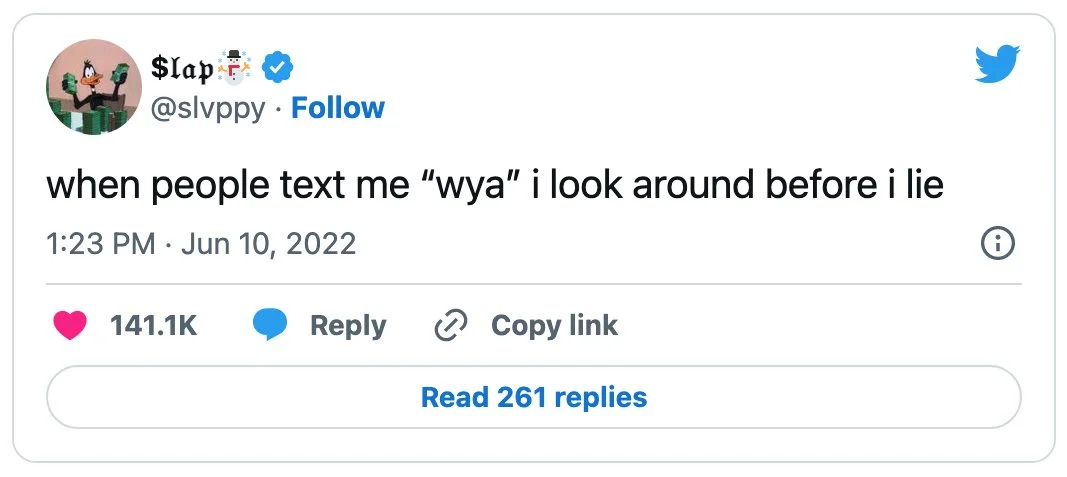Click the $lap display name

coord(181,67)
